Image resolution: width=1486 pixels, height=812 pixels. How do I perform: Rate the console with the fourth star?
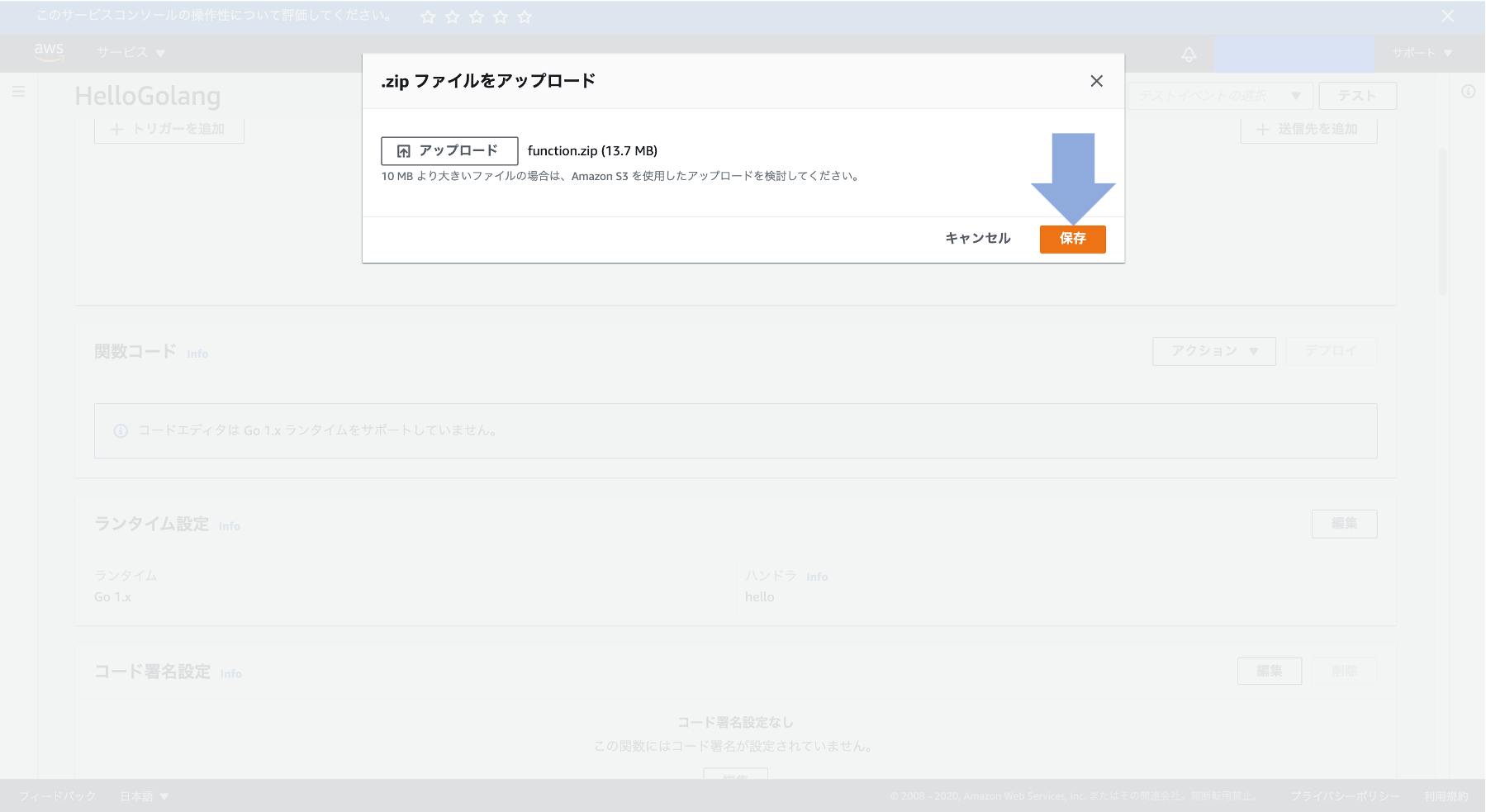pos(501,17)
